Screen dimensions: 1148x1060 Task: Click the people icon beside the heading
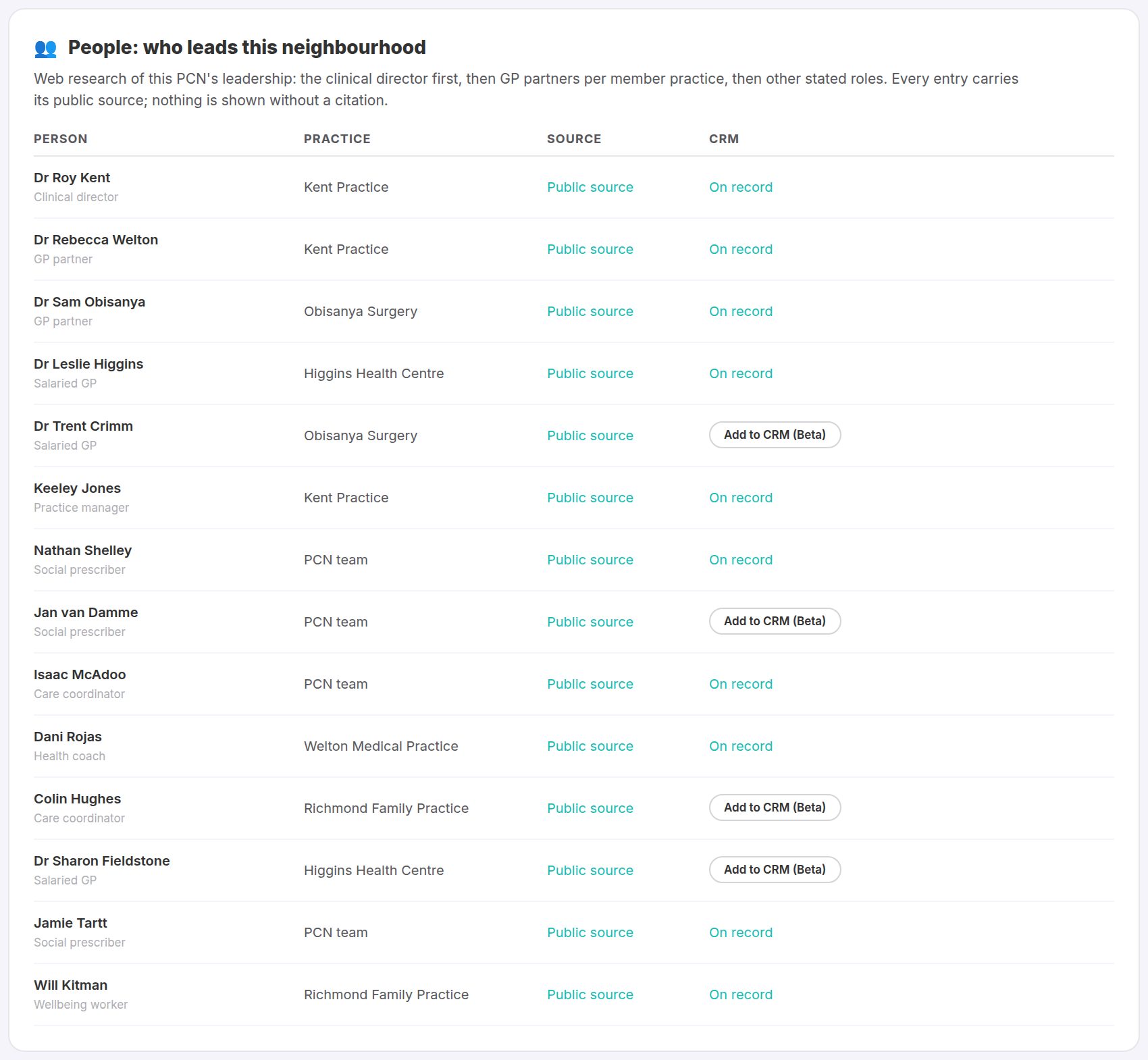45,48
